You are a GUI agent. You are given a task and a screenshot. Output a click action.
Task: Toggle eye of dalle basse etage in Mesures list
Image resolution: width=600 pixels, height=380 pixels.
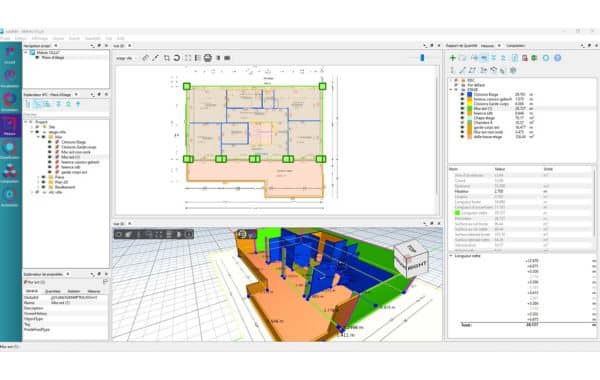click(462, 137)
